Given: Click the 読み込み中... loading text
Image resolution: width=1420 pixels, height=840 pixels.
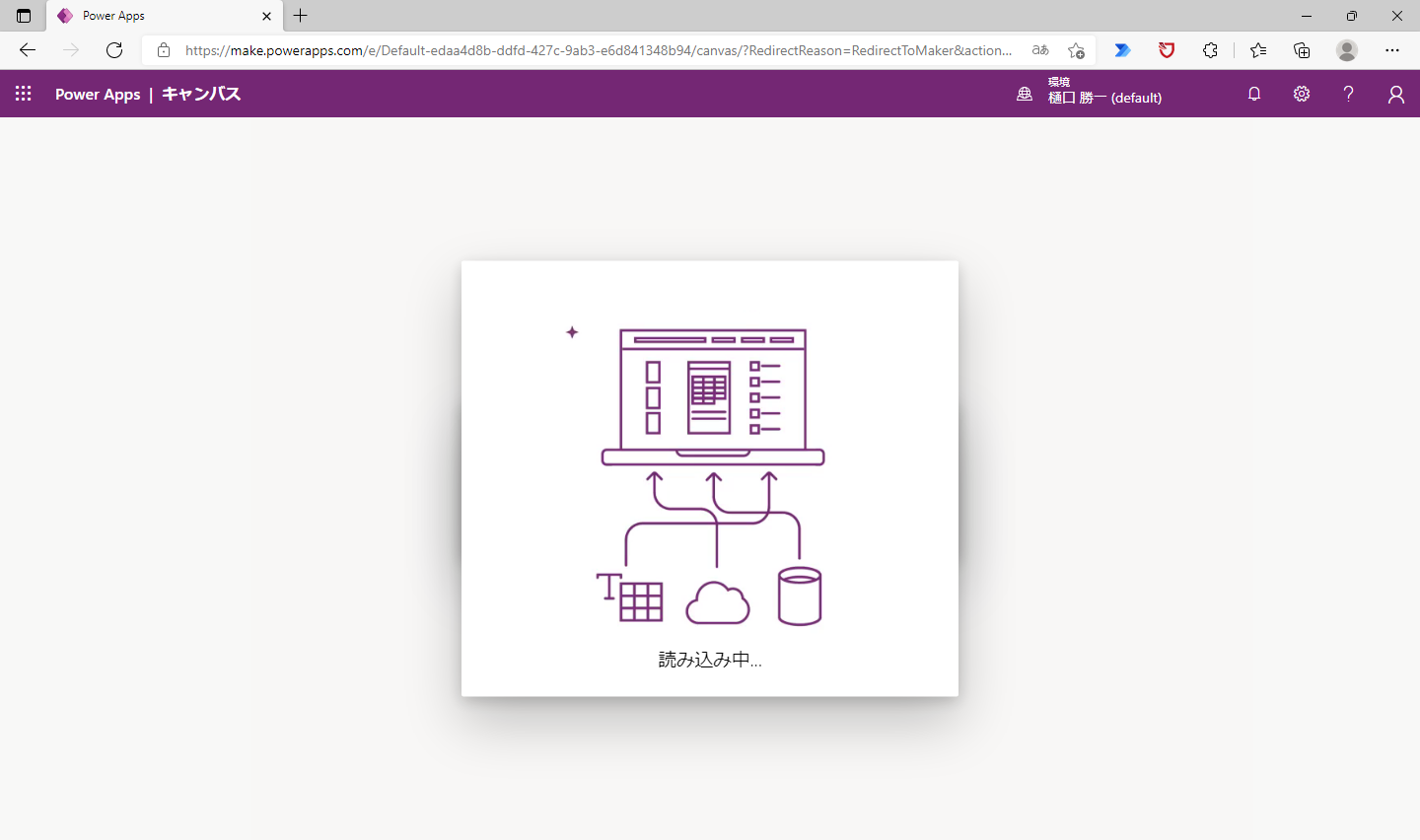Looking at the screenshot, I should (710, 660).
